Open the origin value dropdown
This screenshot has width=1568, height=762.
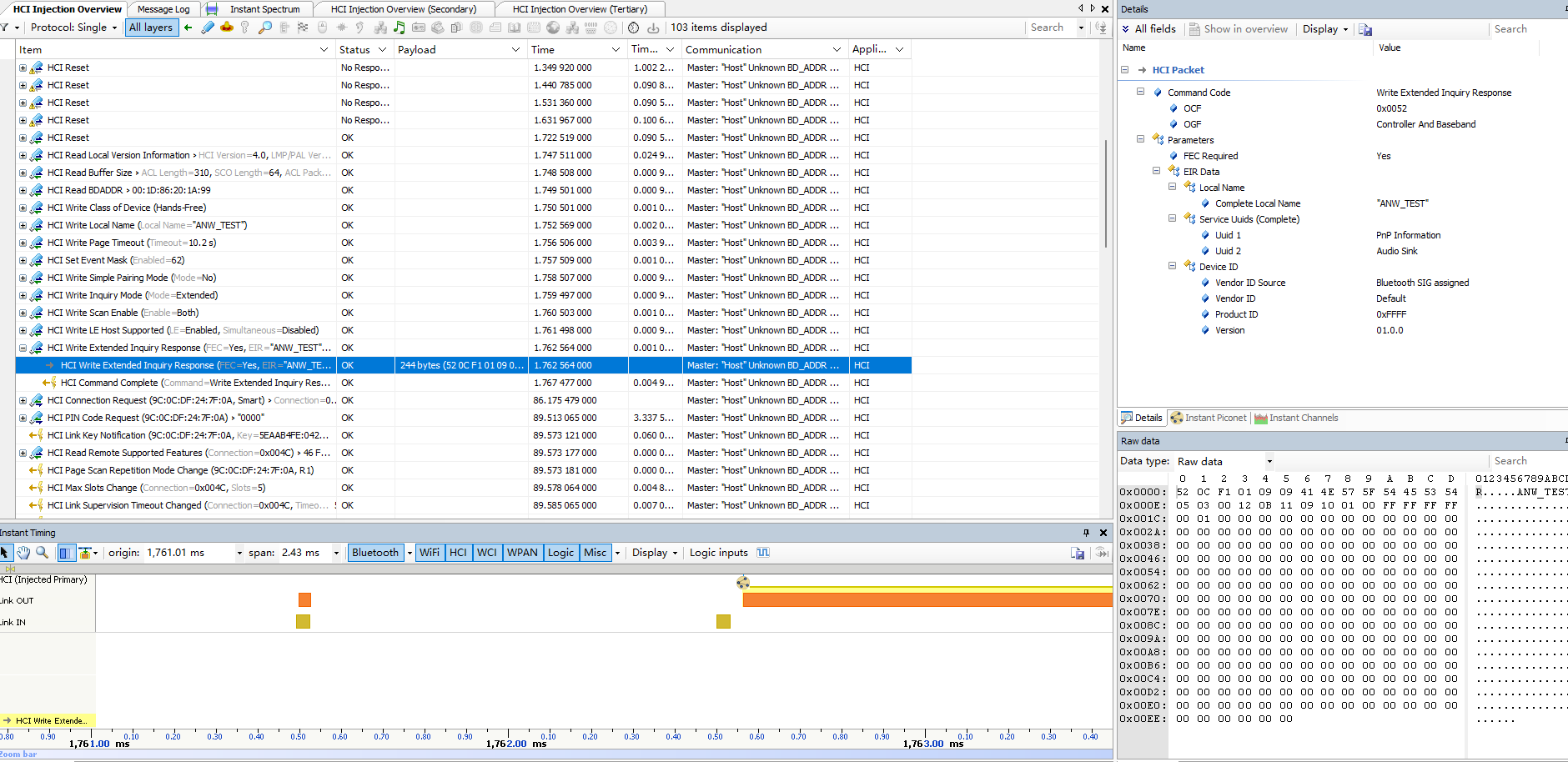click(x=239, y=553)
